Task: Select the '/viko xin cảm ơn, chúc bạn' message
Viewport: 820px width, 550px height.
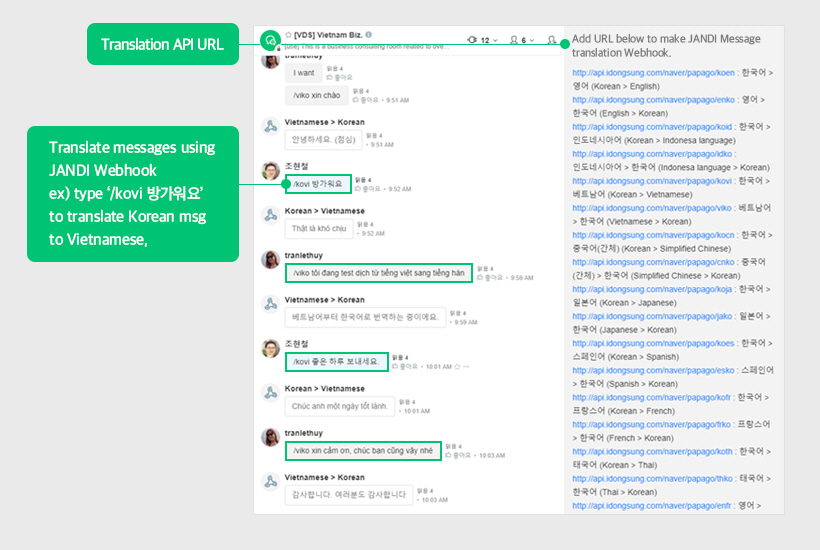Action: coord(363,451)
